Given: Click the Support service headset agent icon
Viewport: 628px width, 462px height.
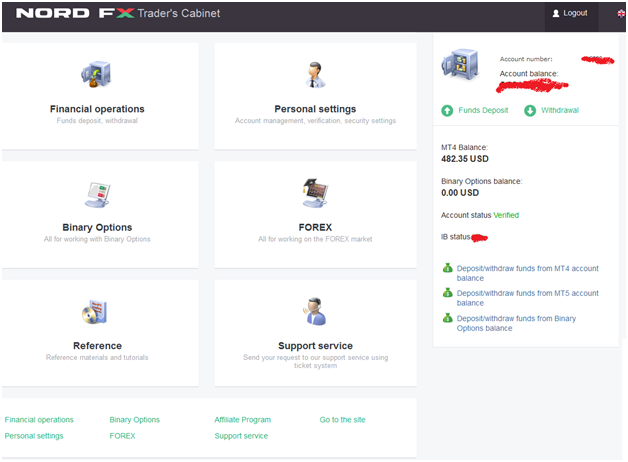Looking at the screenshot, I should (x=315, y=311).
